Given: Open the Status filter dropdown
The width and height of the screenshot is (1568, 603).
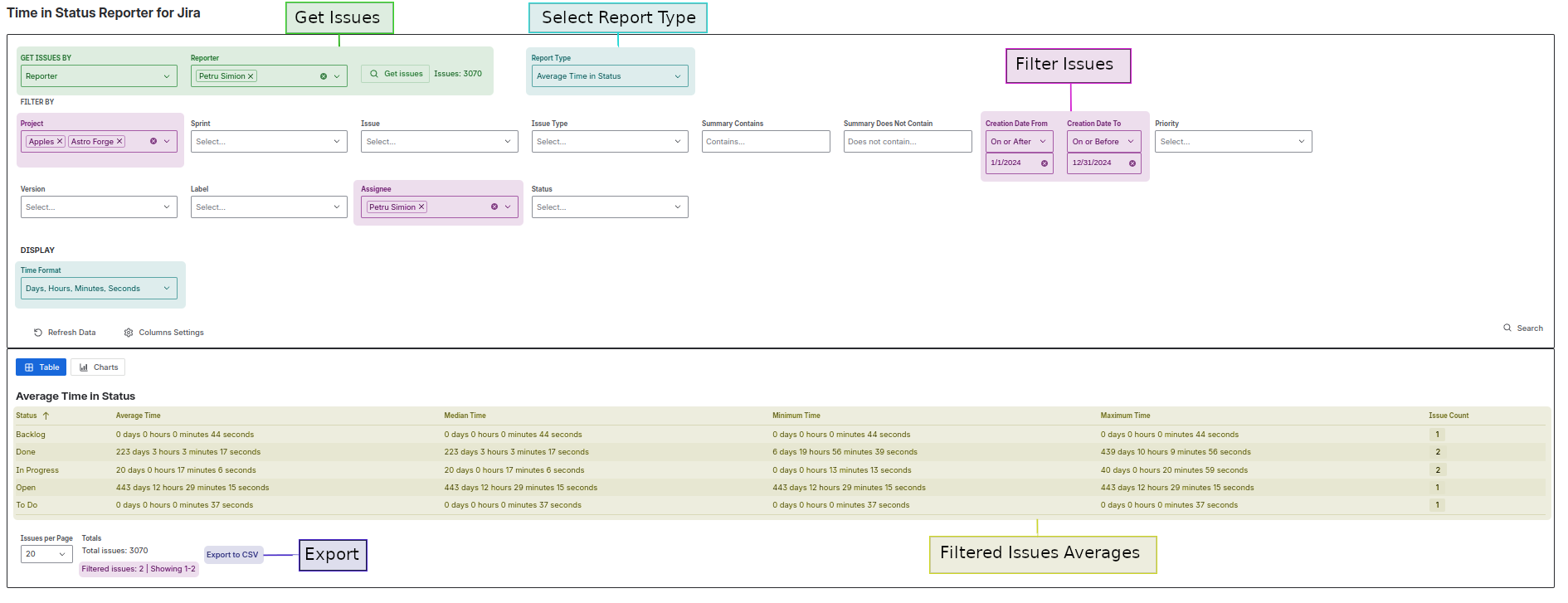Looking at the screenshot, I should click(x=610, y=207).
